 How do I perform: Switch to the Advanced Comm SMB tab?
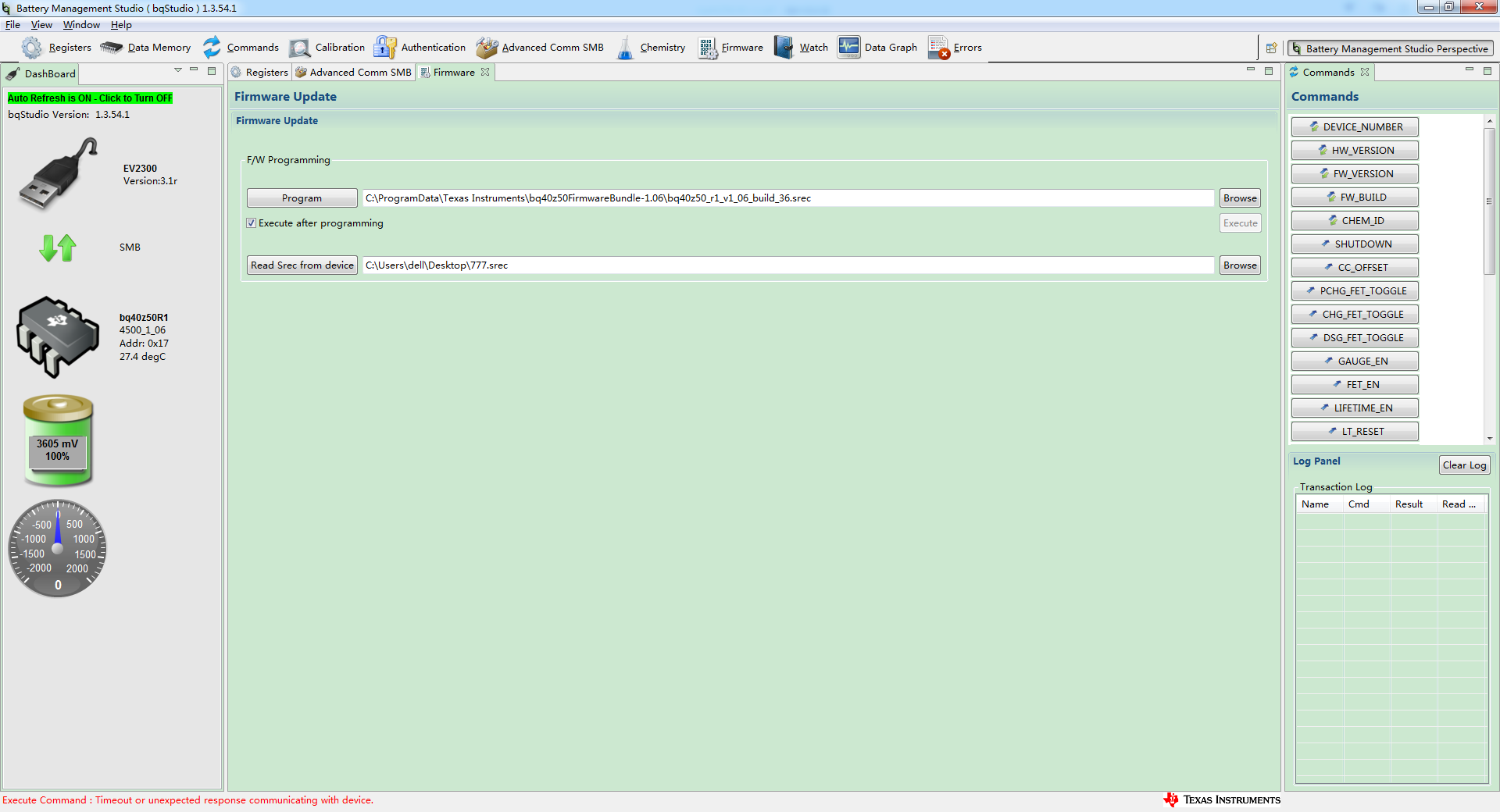(x=354, y=73)
